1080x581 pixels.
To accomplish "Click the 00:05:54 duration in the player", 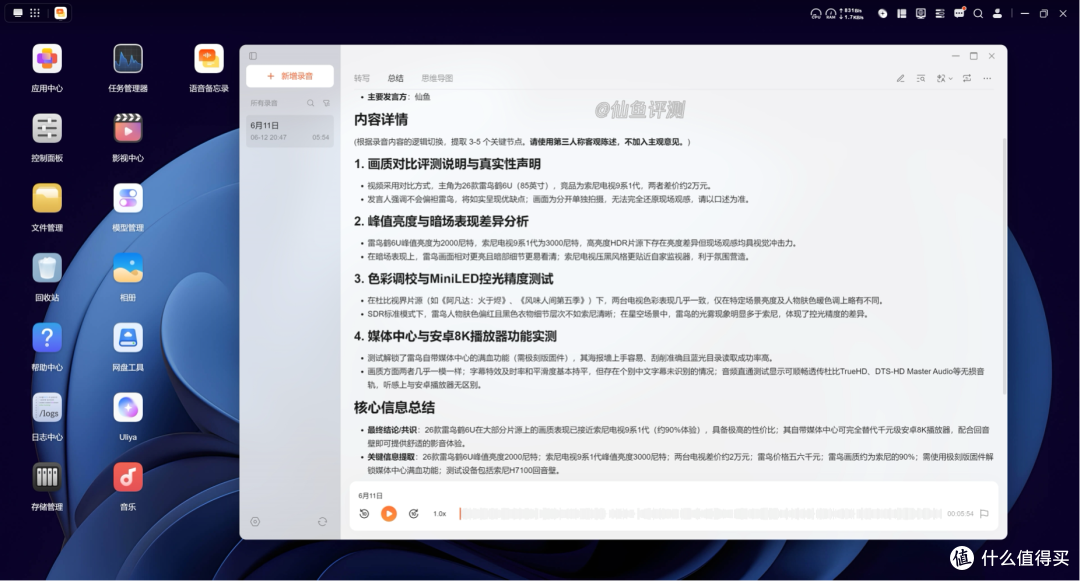I will point(959,514).
